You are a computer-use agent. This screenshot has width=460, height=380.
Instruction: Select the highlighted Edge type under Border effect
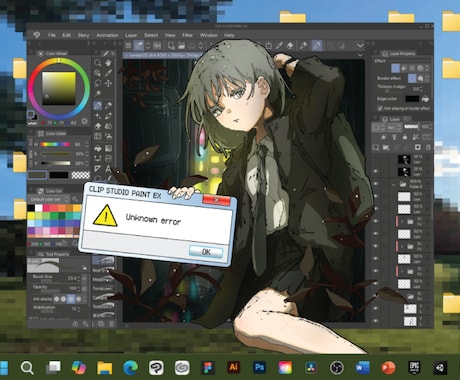(x=412, y=78)
